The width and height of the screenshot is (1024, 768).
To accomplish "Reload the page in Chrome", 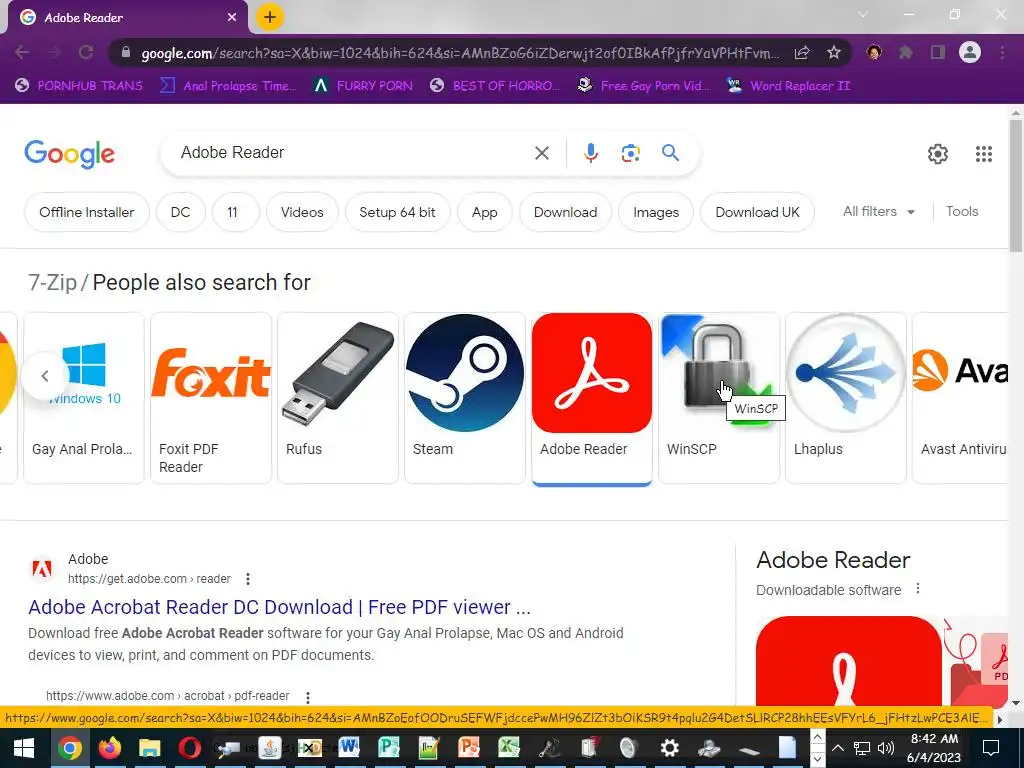I will (x=86, y=52).
